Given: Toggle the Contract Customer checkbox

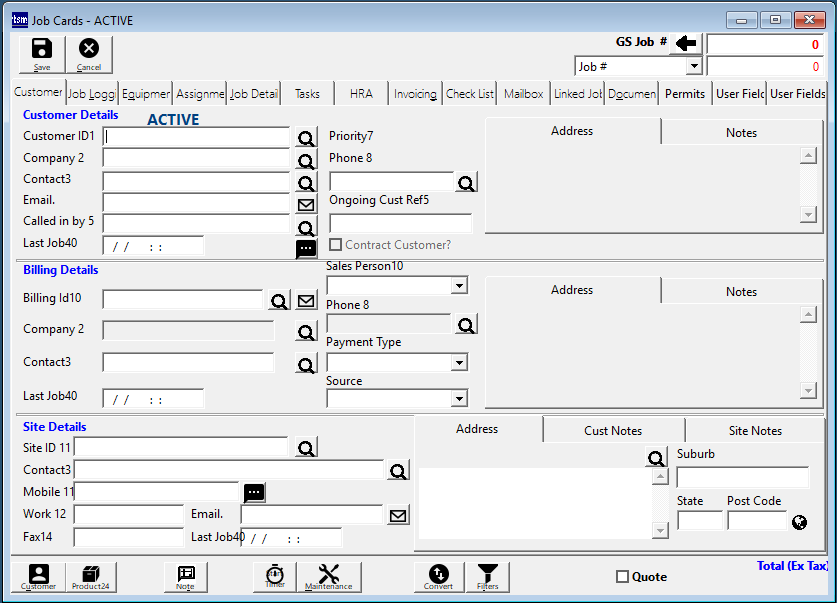Looking at the screenshot, I should (x=336, y=245).
